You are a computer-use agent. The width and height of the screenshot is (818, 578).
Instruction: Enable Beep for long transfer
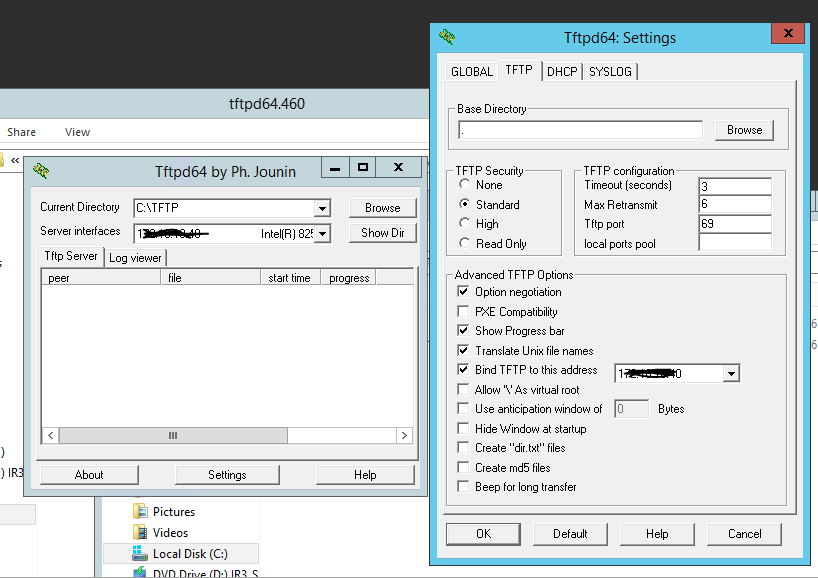coord(463,487)
